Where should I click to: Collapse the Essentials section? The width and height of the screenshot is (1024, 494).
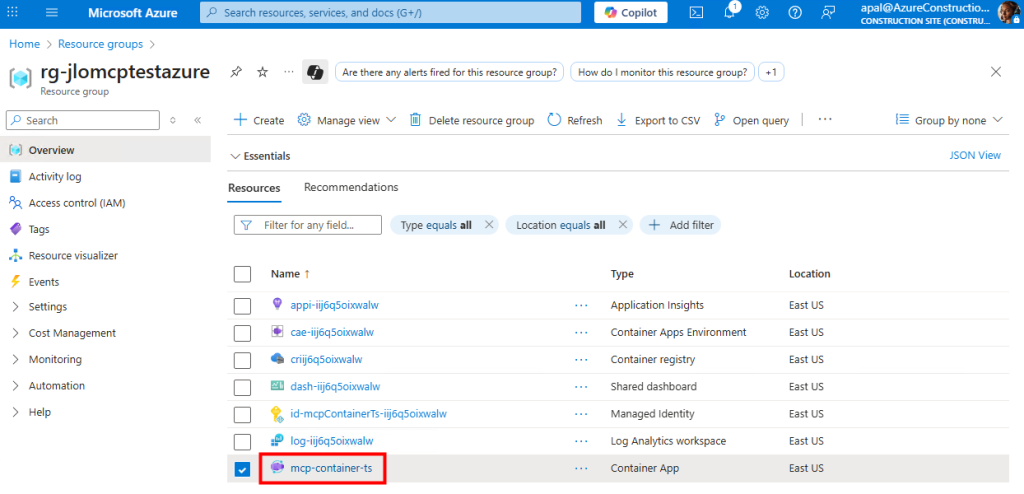click(261, 156)
